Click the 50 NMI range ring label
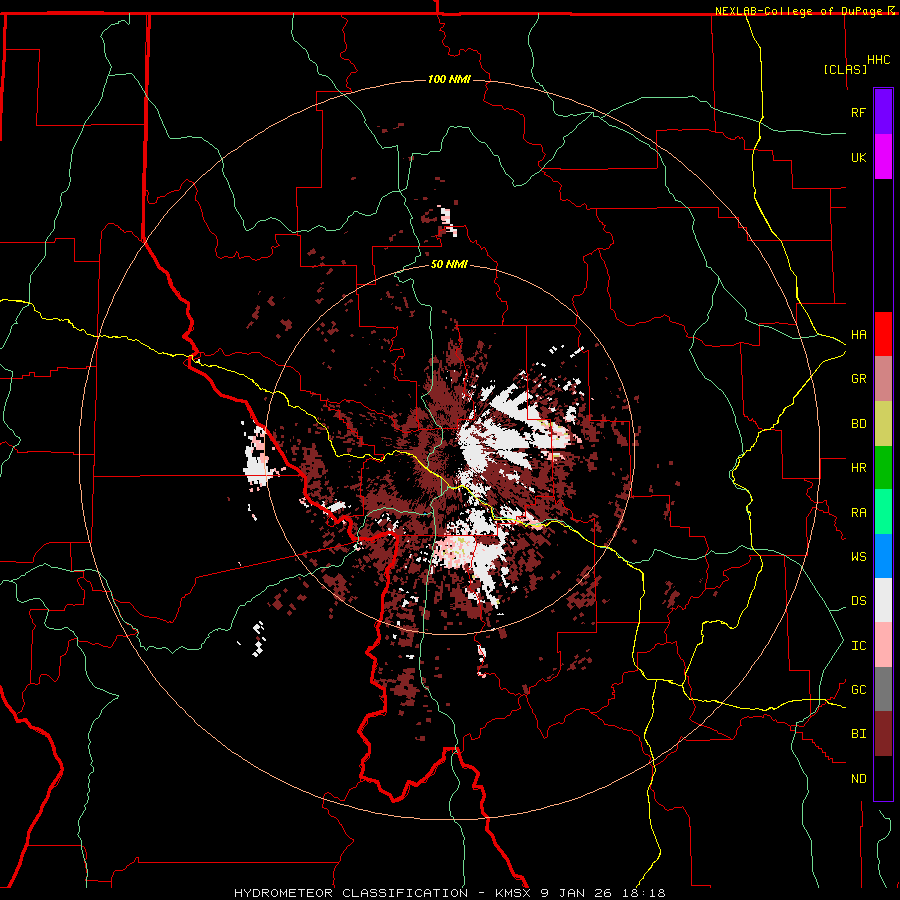900x900 pixels. coord(449,265)
